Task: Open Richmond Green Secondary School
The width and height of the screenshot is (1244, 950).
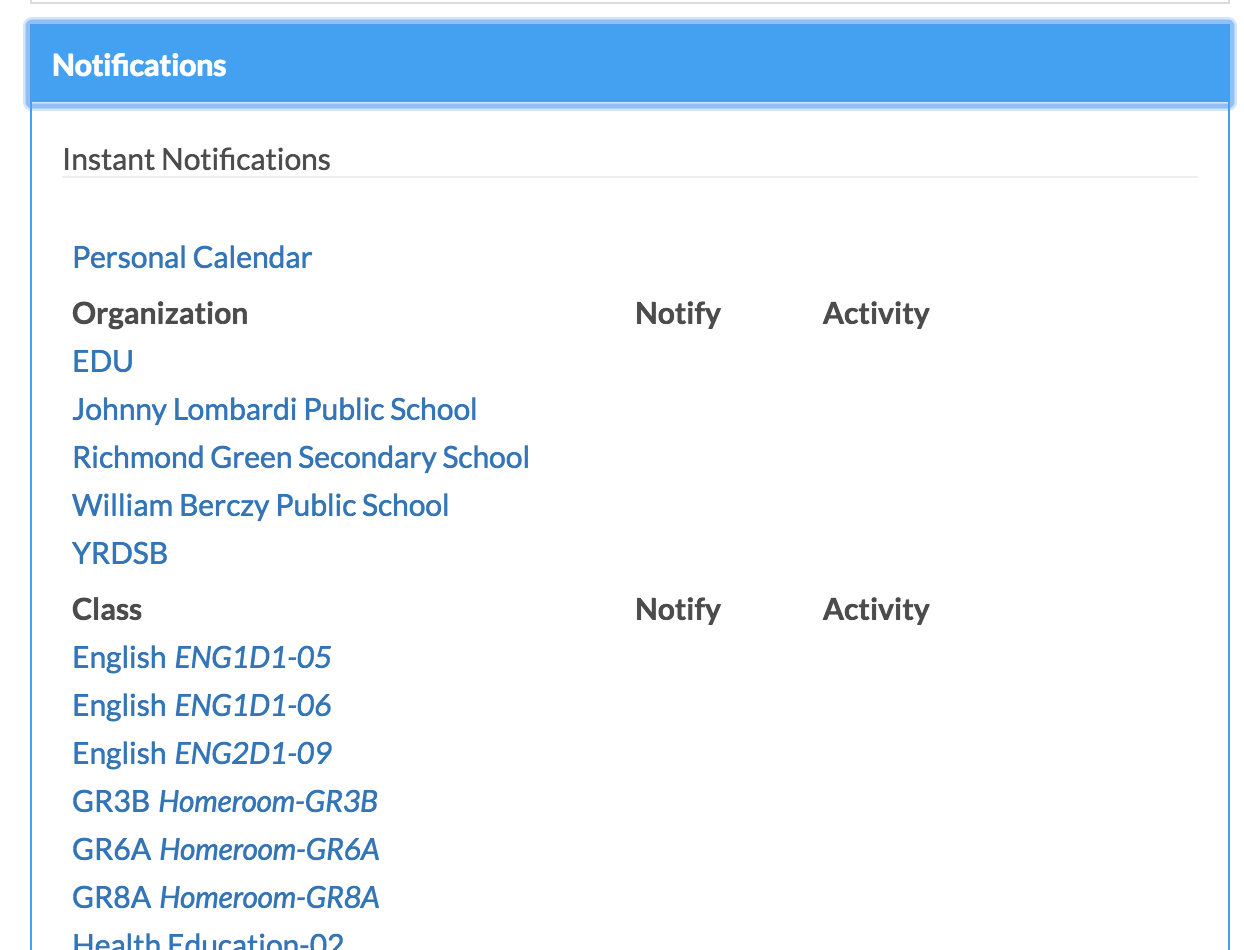Action: (301, 457)
